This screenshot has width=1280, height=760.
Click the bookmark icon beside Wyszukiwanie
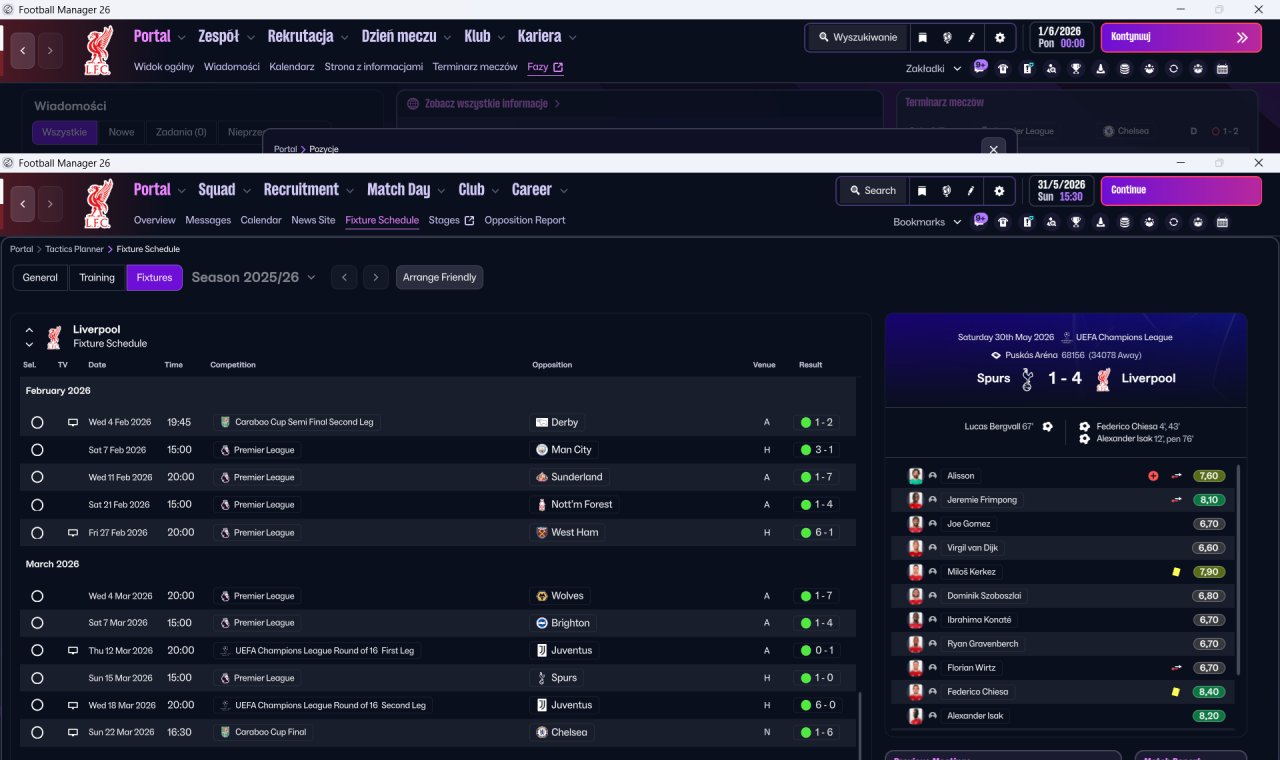922,38
